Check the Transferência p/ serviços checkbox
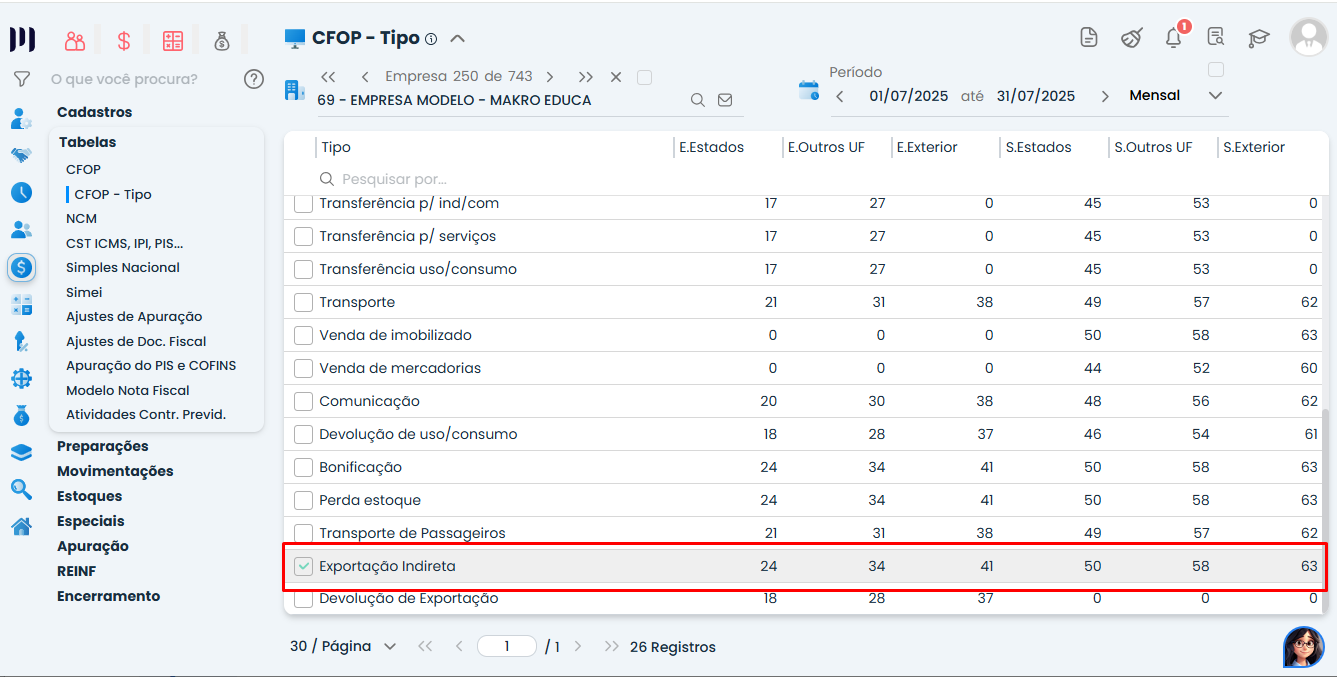Image resolution: width=1337 pixels, height=677 pixels. 304,236
